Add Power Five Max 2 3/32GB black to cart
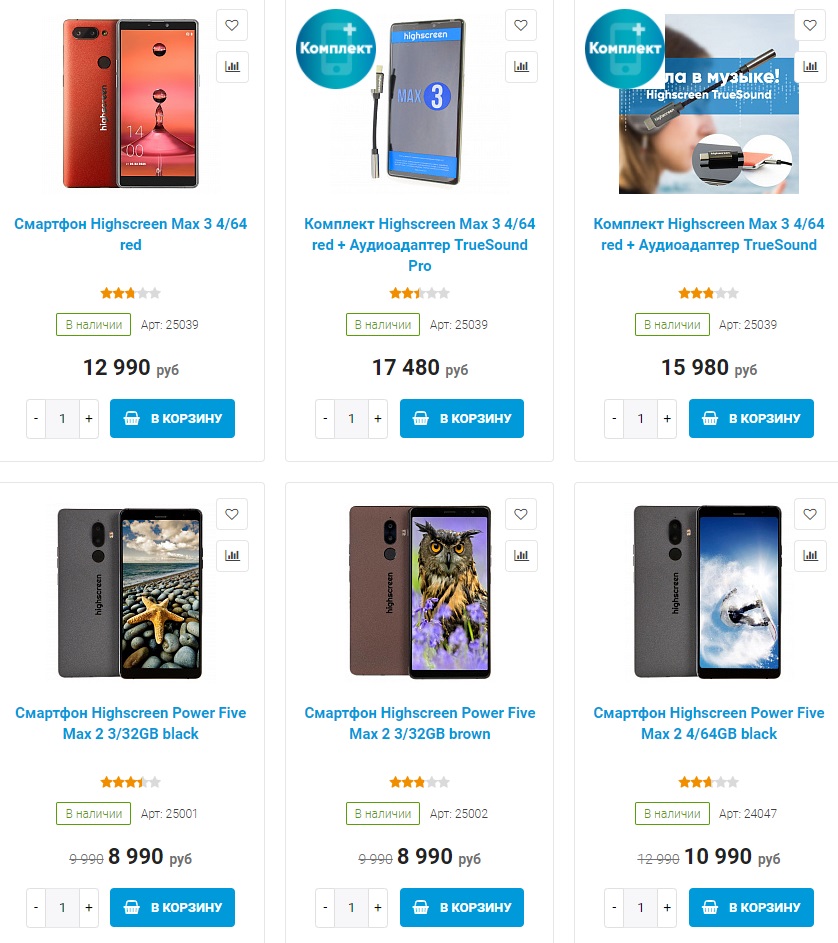 172,908
